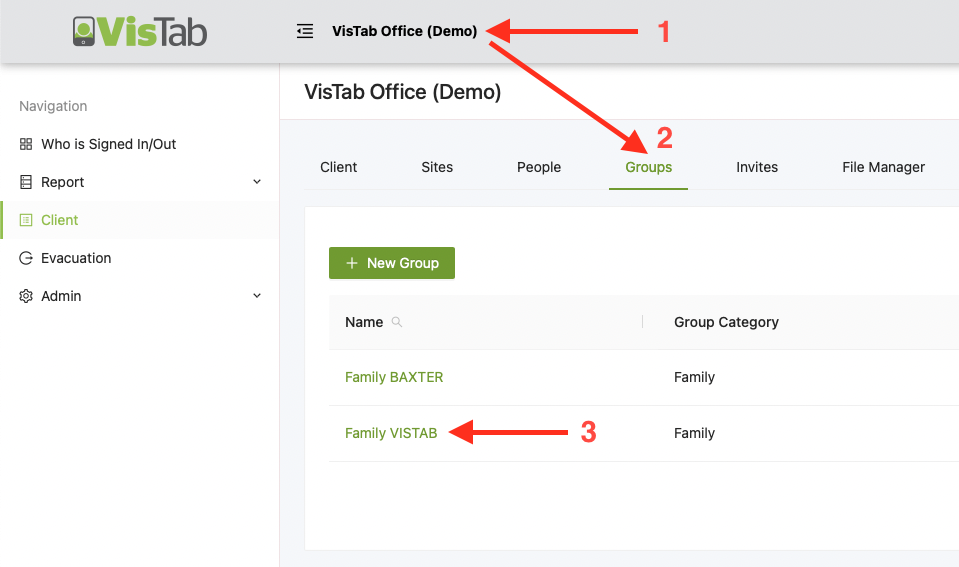The image size is (959, 567).
Task: Expand the Admin menu chevron
Action: point(257,296)
